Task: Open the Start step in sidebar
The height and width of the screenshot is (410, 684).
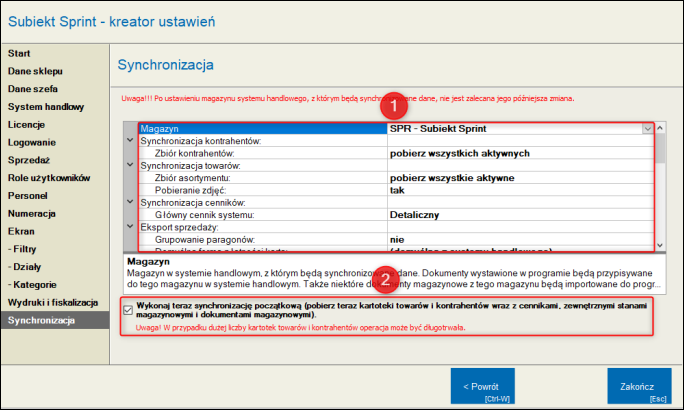Action: pos(19,54)
